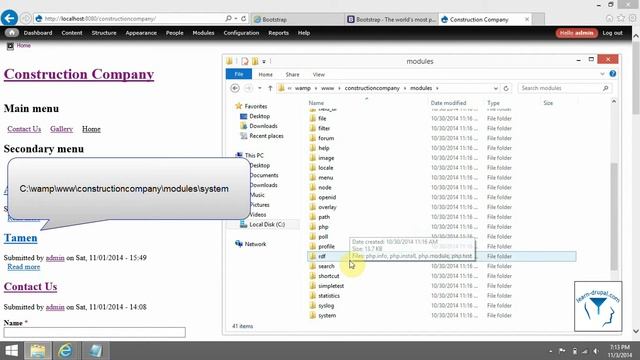Log out of the Drupal site

613,33
